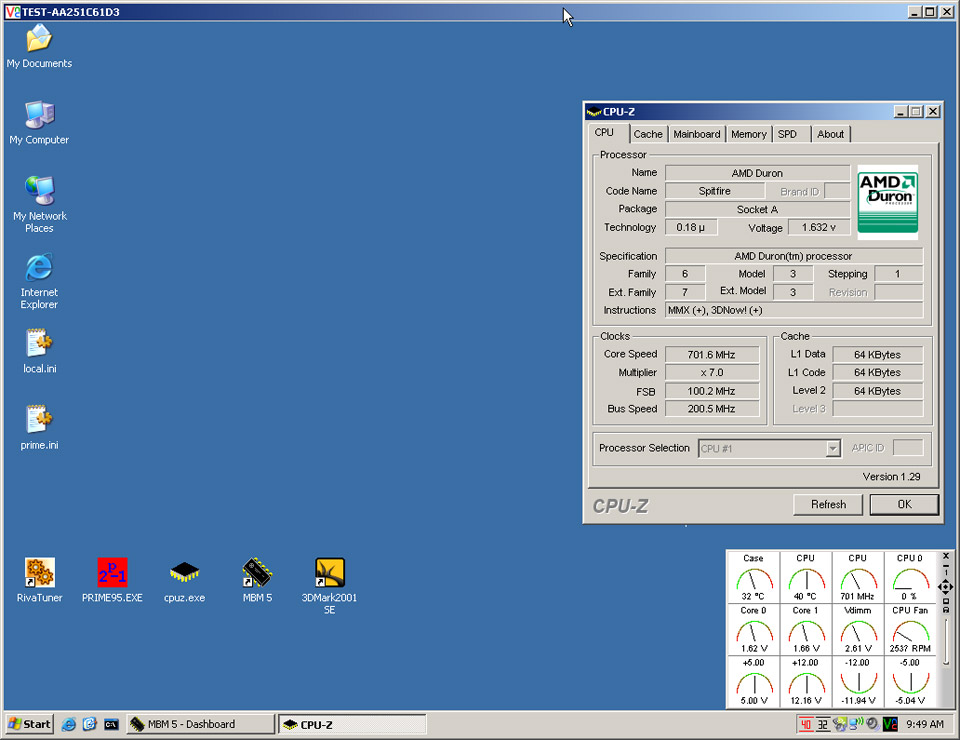Click the Voltage value 1.632 v
The height and width of the screenshot is (740, 960).
coord(819,227)
